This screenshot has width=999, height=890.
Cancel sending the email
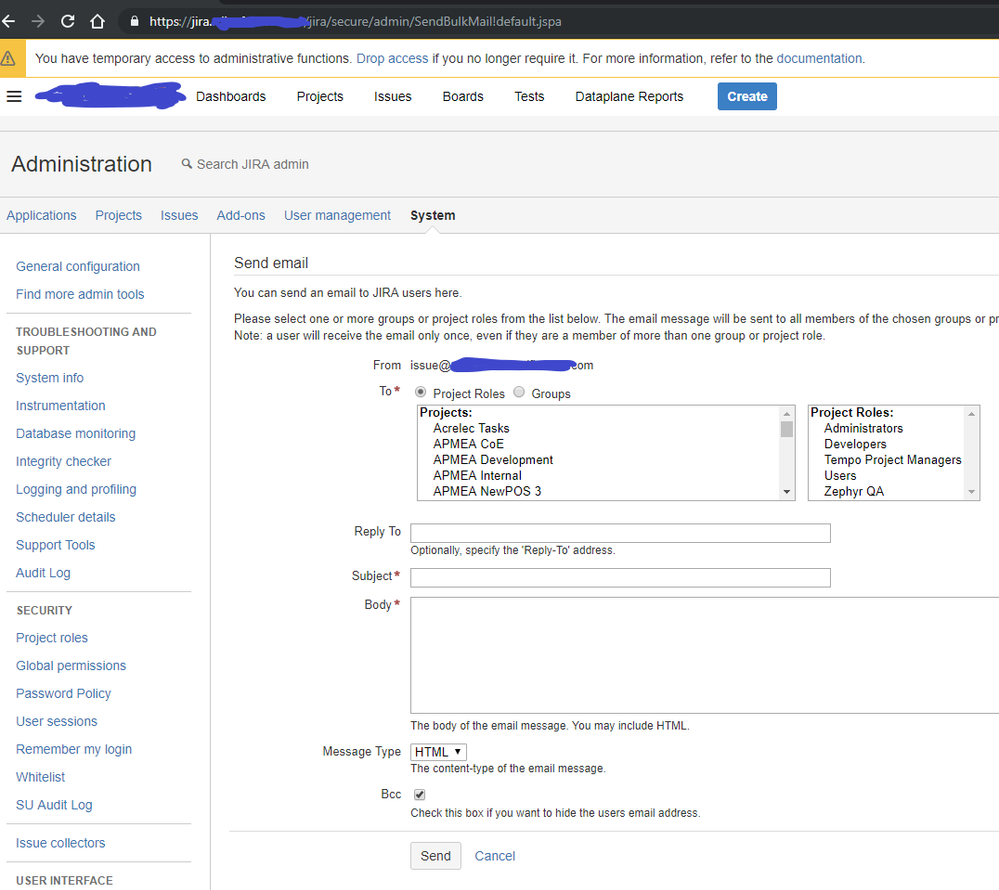(495, 856)
